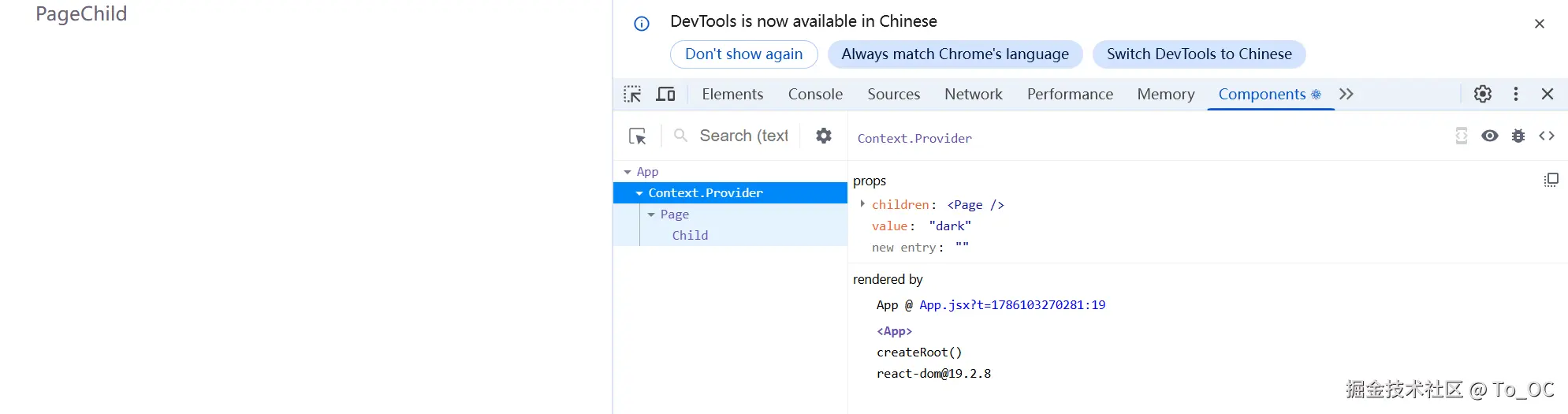Image resolution: width=1568 pixels, height=414 pixels.
Task: Close the DevTools panel
Action: coord(1548,94)
